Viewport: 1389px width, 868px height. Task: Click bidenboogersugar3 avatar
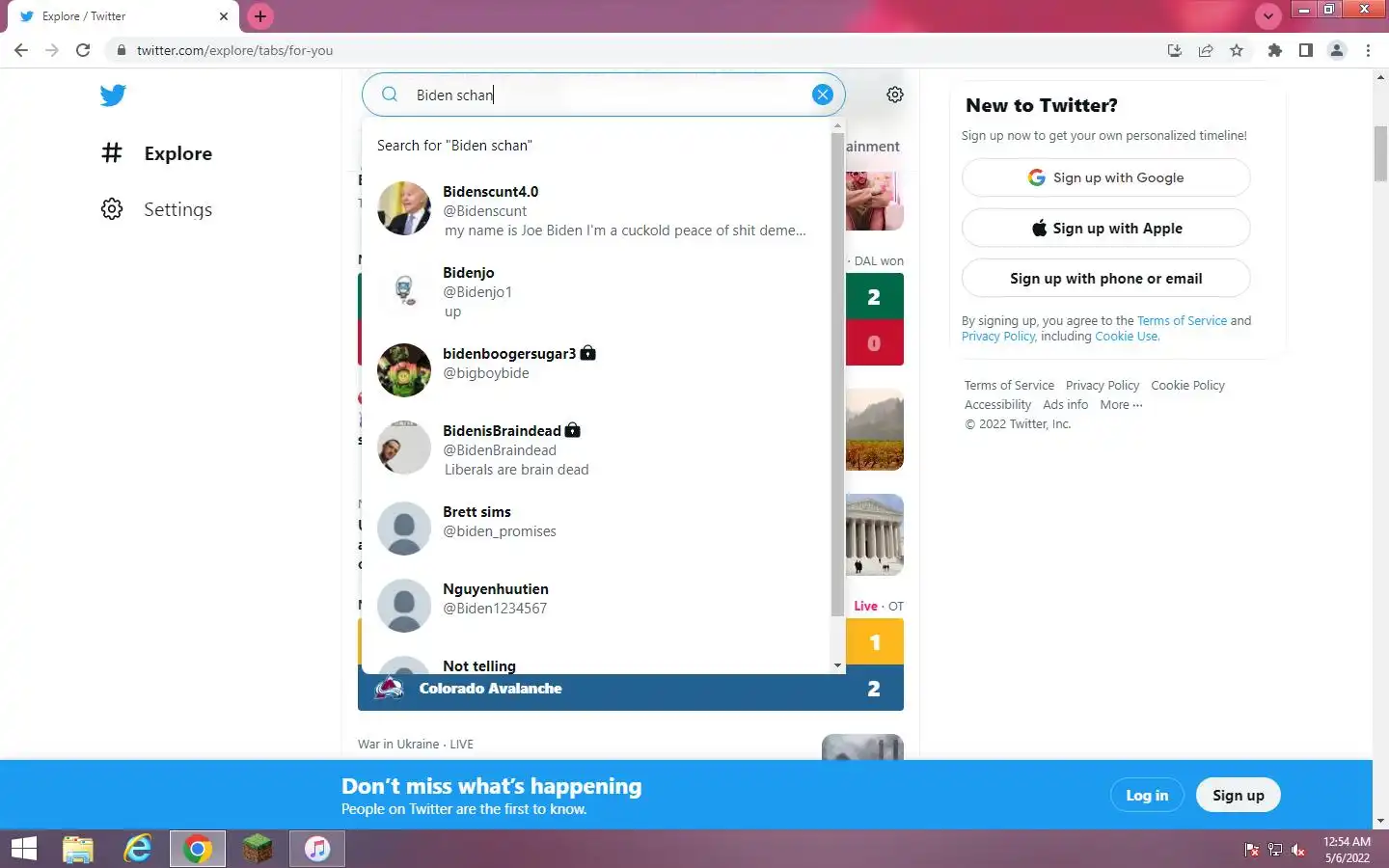pos(404,370)
